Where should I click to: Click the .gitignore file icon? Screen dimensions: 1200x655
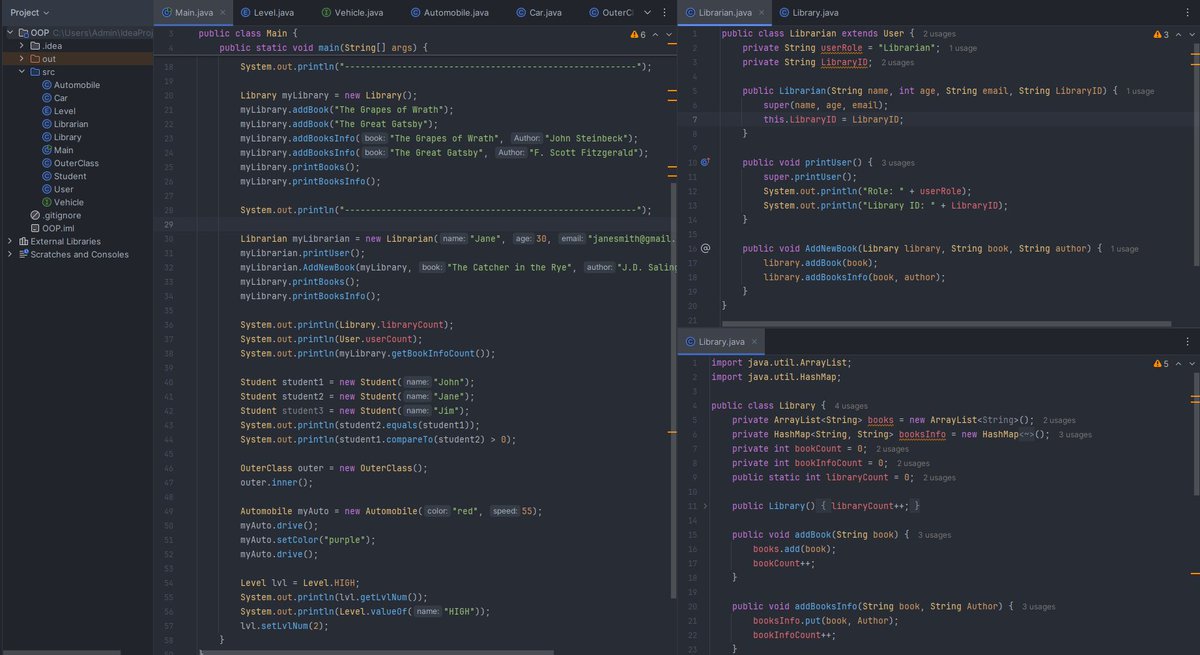(x=35, y=215)
